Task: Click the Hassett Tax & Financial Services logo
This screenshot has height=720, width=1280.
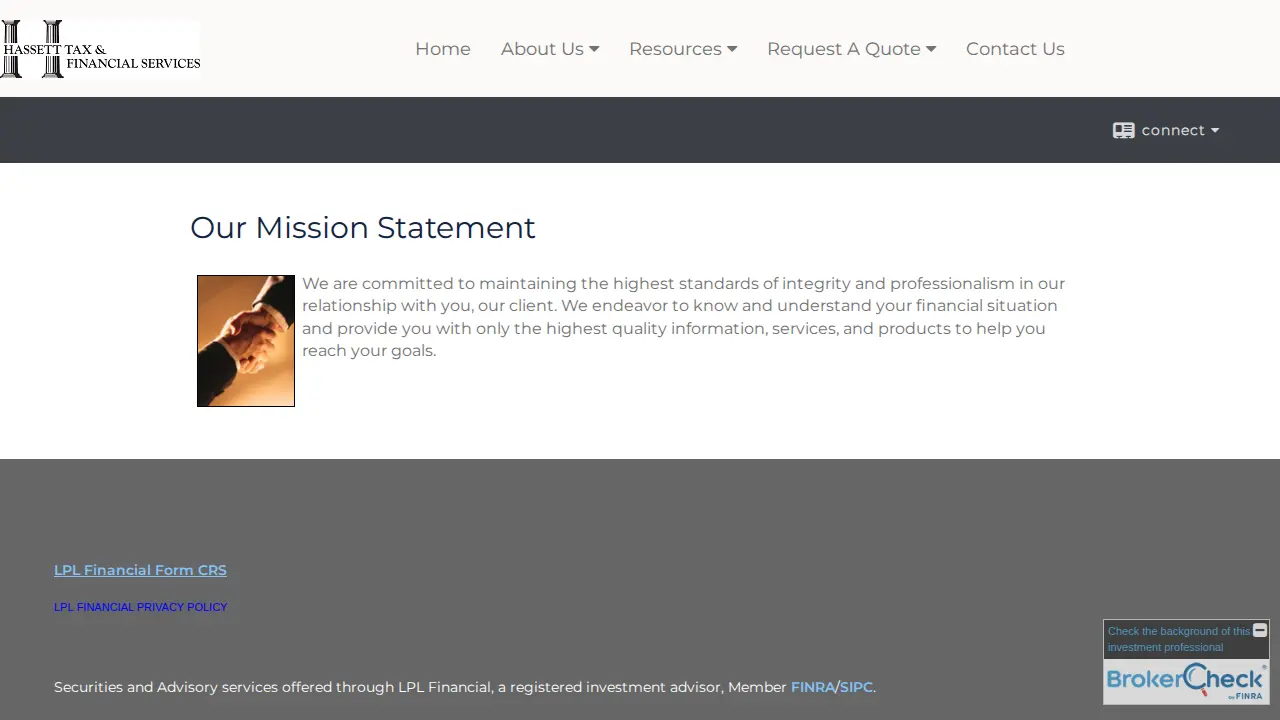Action: click(100, 49)
